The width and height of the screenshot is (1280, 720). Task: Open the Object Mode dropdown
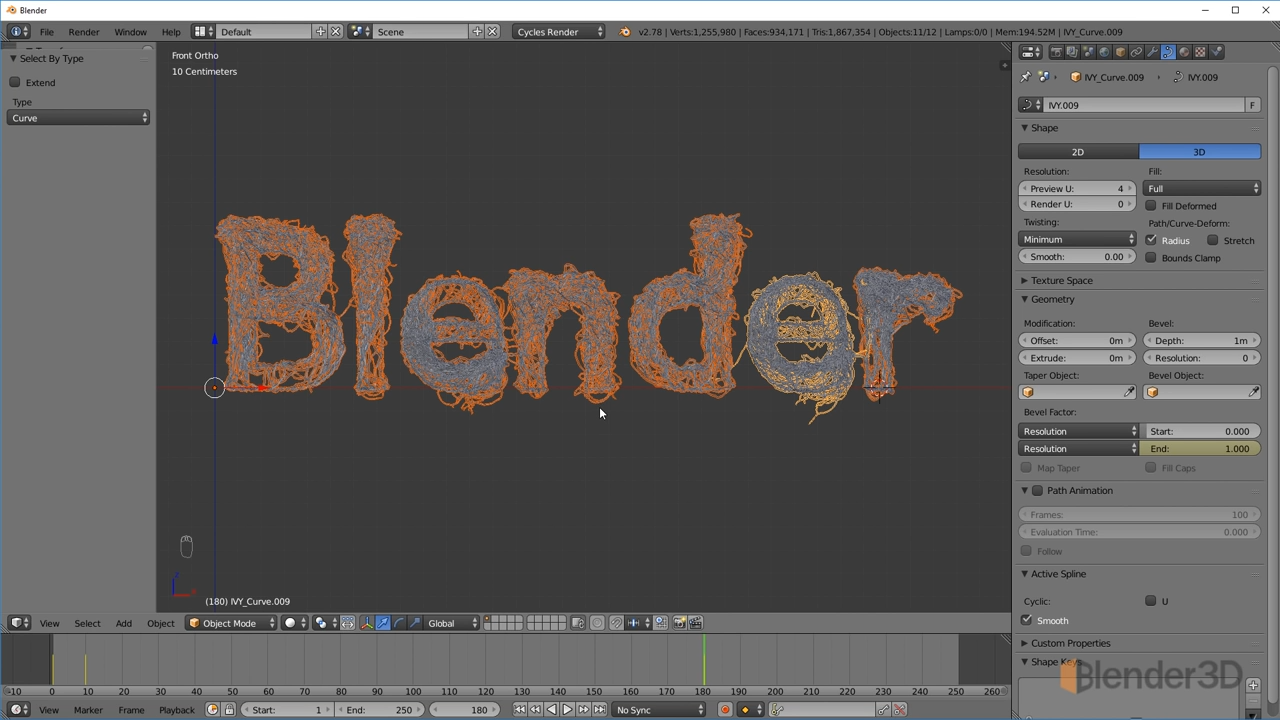point(231,623)
